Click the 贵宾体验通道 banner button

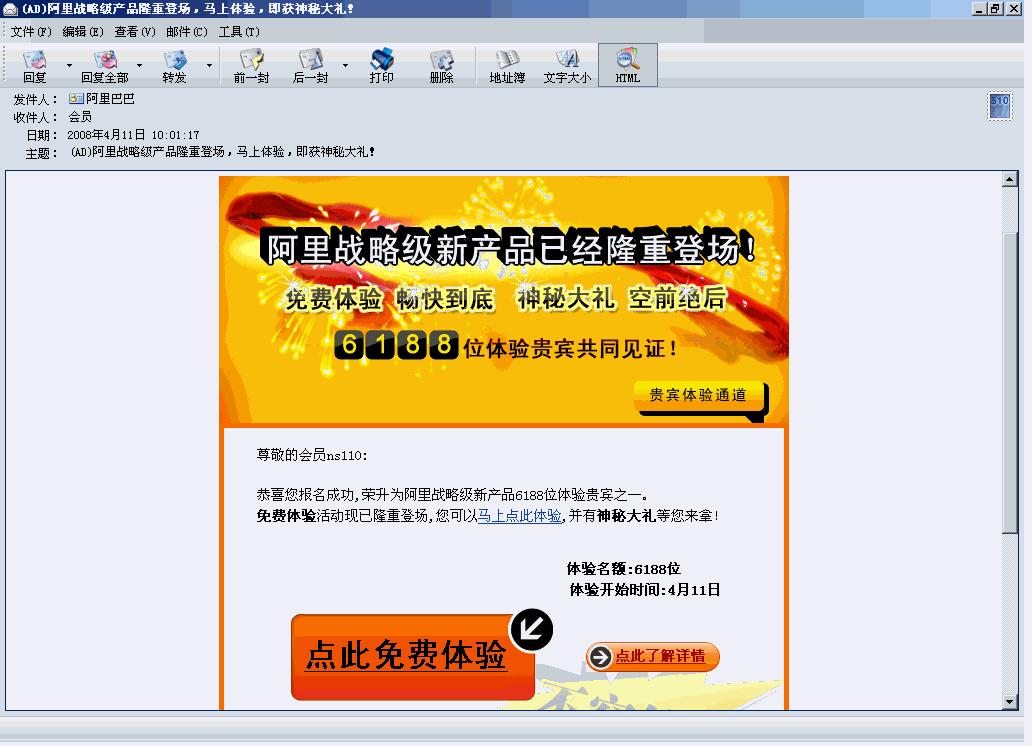699,397
